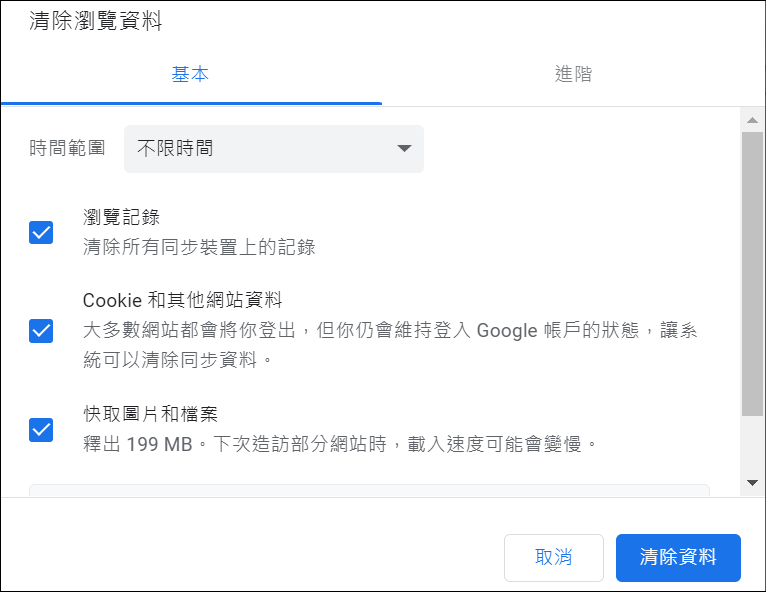Click the Cookie 和其他網站資料 heading
This screenshot has width=766, height=592.
click(x=182, y=300)
